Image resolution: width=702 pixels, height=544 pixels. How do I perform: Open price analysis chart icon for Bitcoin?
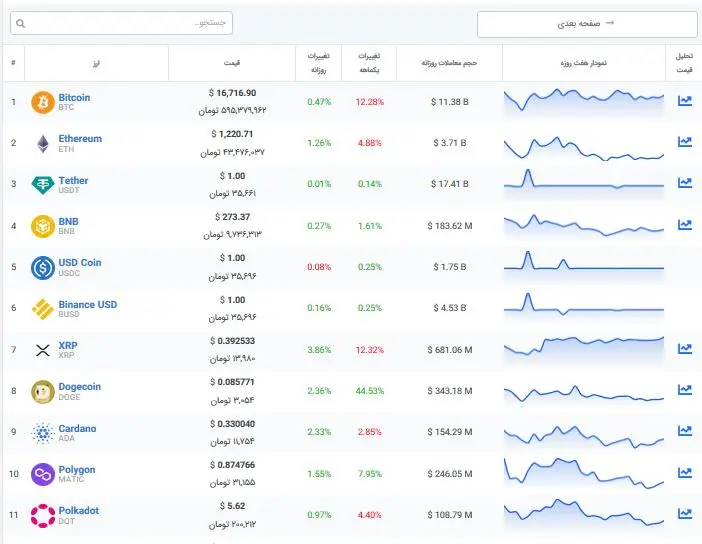coord(685,101)
